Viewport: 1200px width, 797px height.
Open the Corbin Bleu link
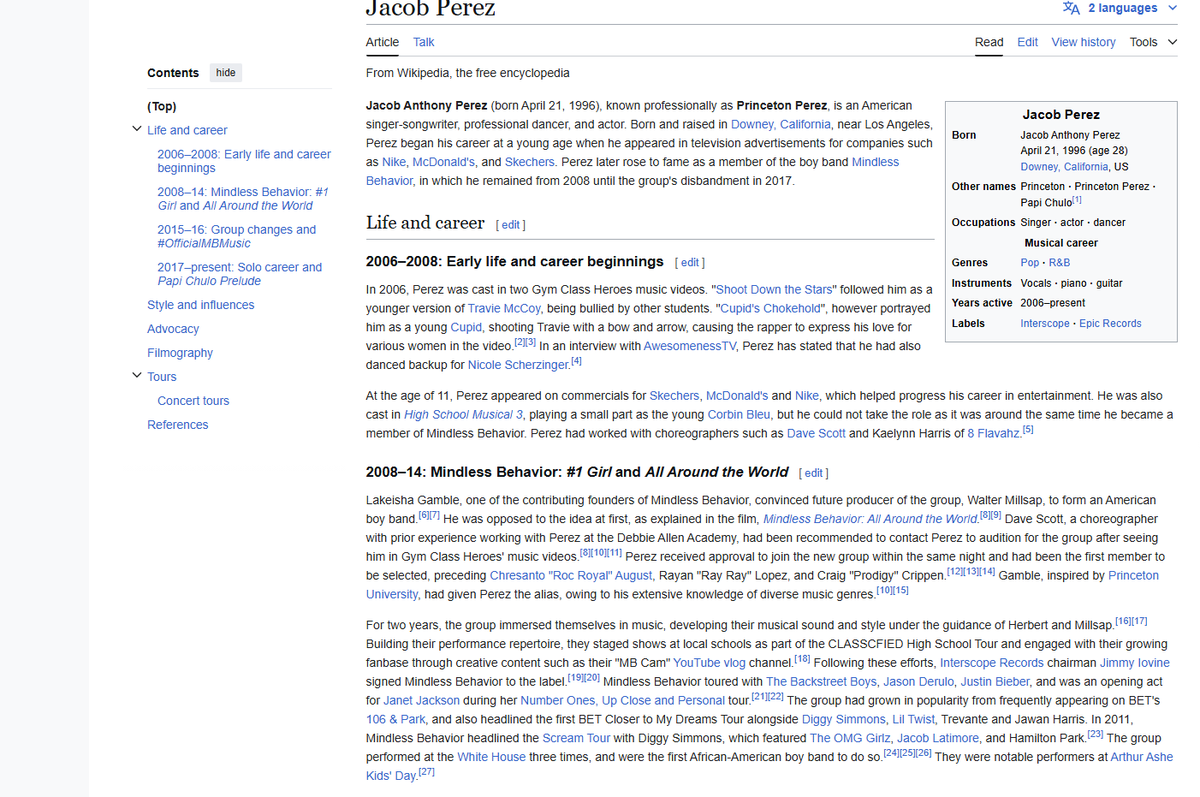tap(739, 414)
